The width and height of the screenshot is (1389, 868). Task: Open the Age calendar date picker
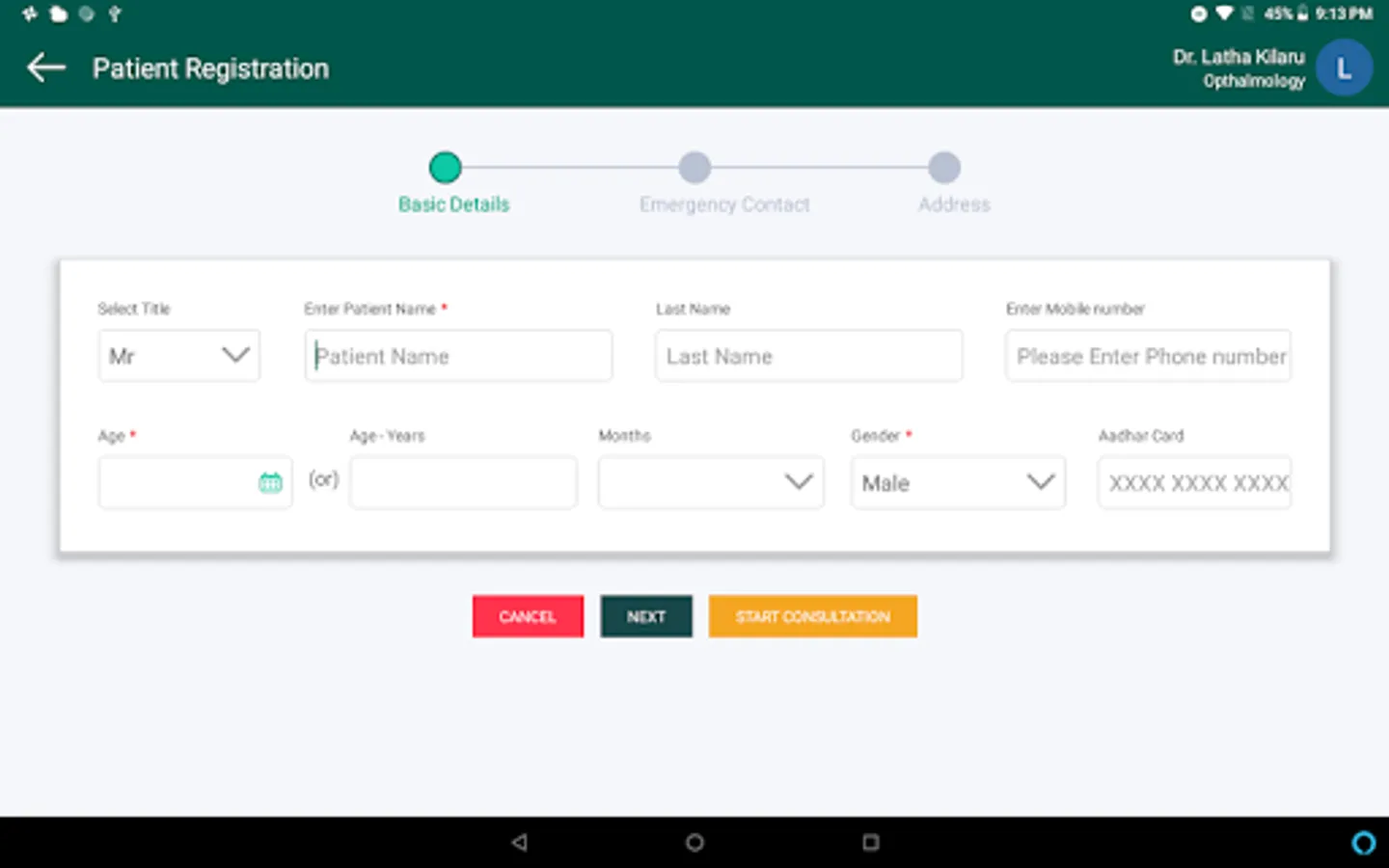[270, 482]
